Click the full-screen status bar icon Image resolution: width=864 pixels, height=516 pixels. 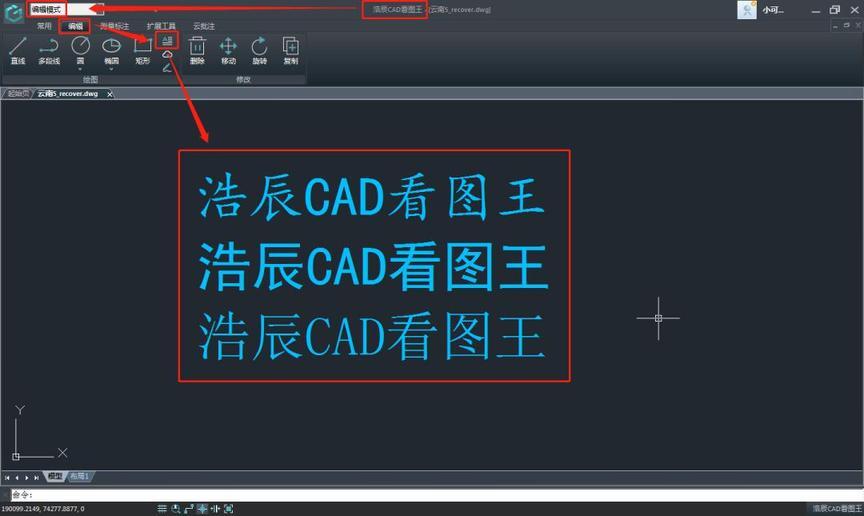click(x=229, y=509)
